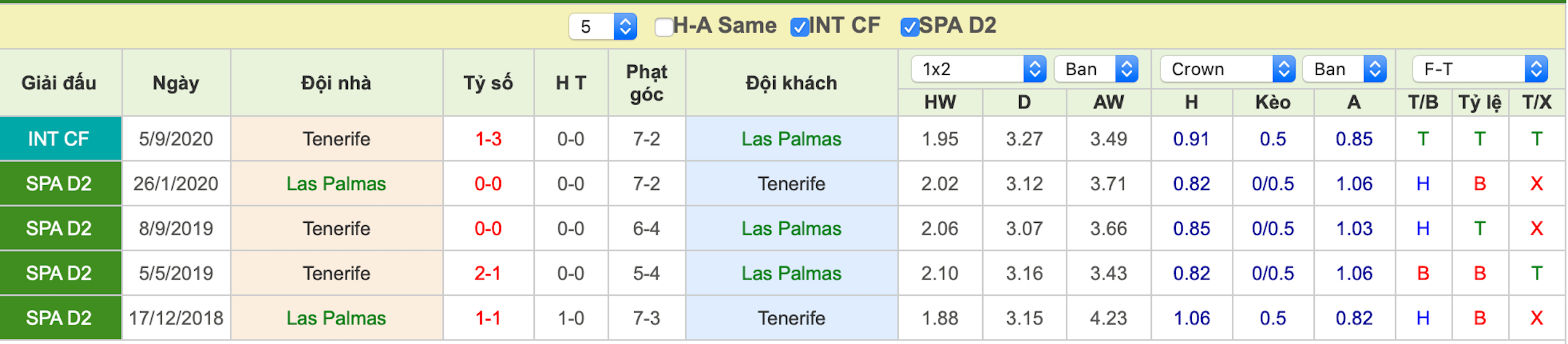Open Tenerife home team in 5/5/2019 match
The height and width of the screenshot is (344, 1568).
(x=336, y=273)
